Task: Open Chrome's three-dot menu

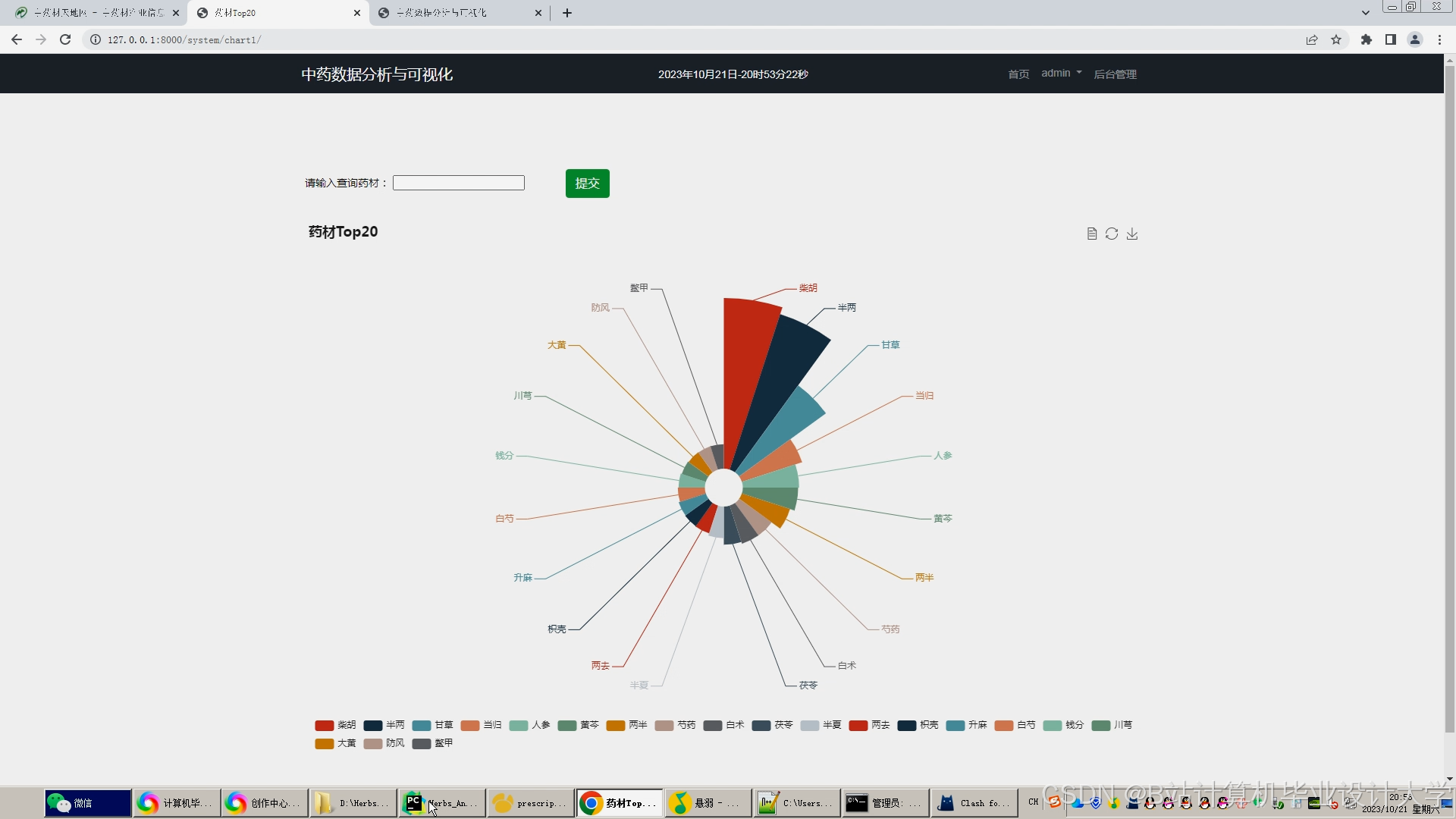Action: [x=1439, y=39]
